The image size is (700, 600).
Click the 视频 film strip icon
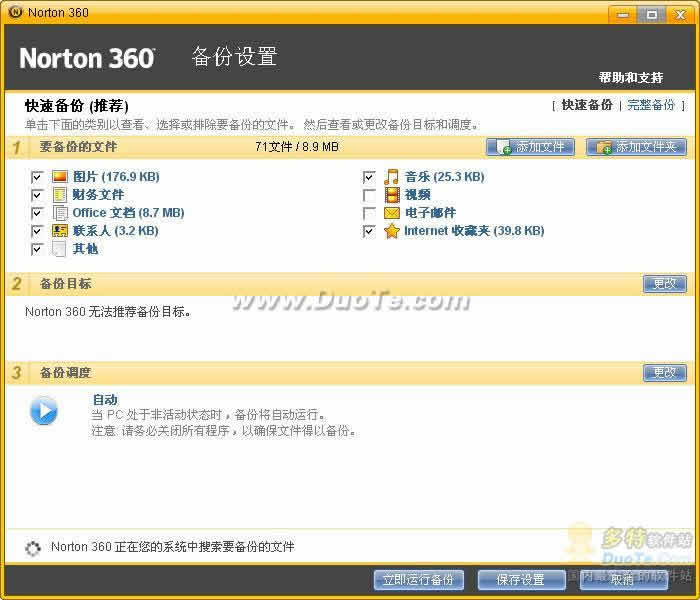pyautogui.click(x=392, y=195)
